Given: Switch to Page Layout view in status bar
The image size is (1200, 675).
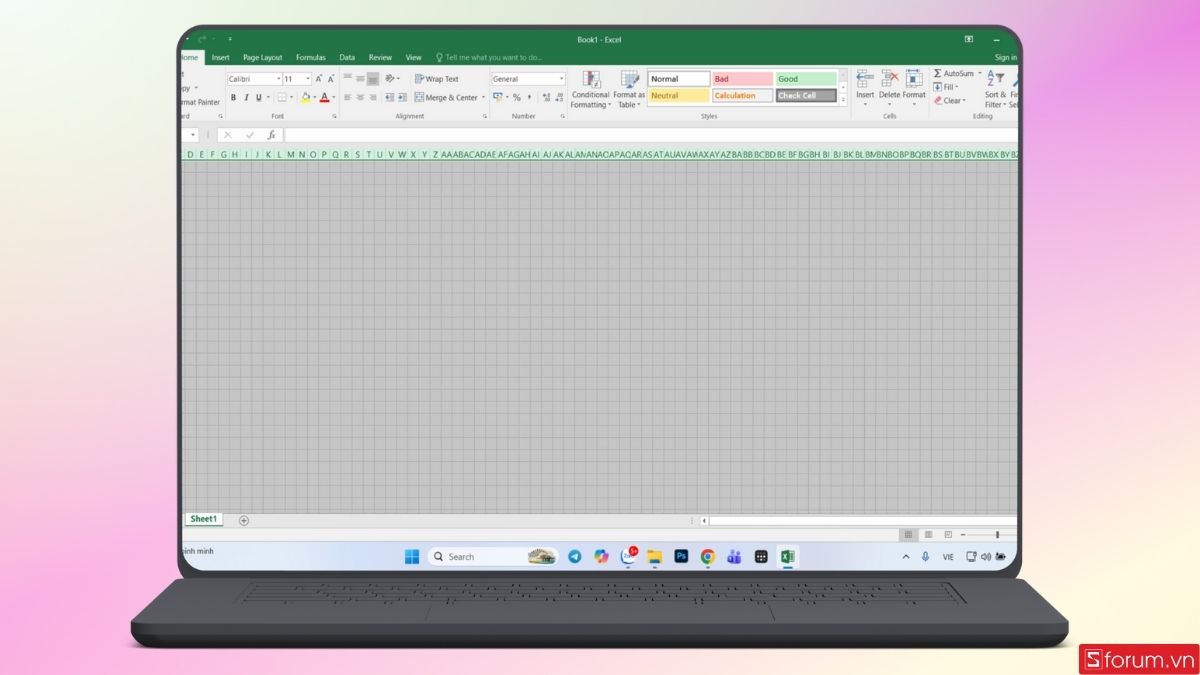Looking at the screenshot, I should point(928,535).
